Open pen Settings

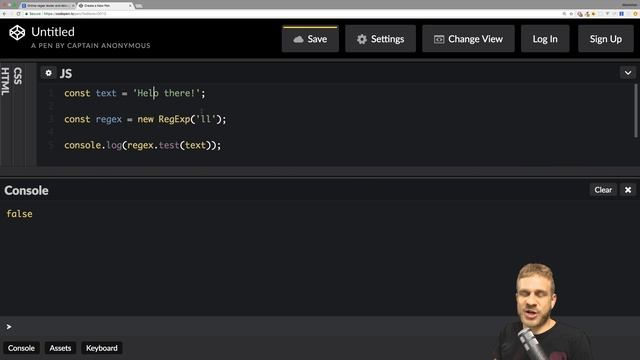tap(380, 39)
